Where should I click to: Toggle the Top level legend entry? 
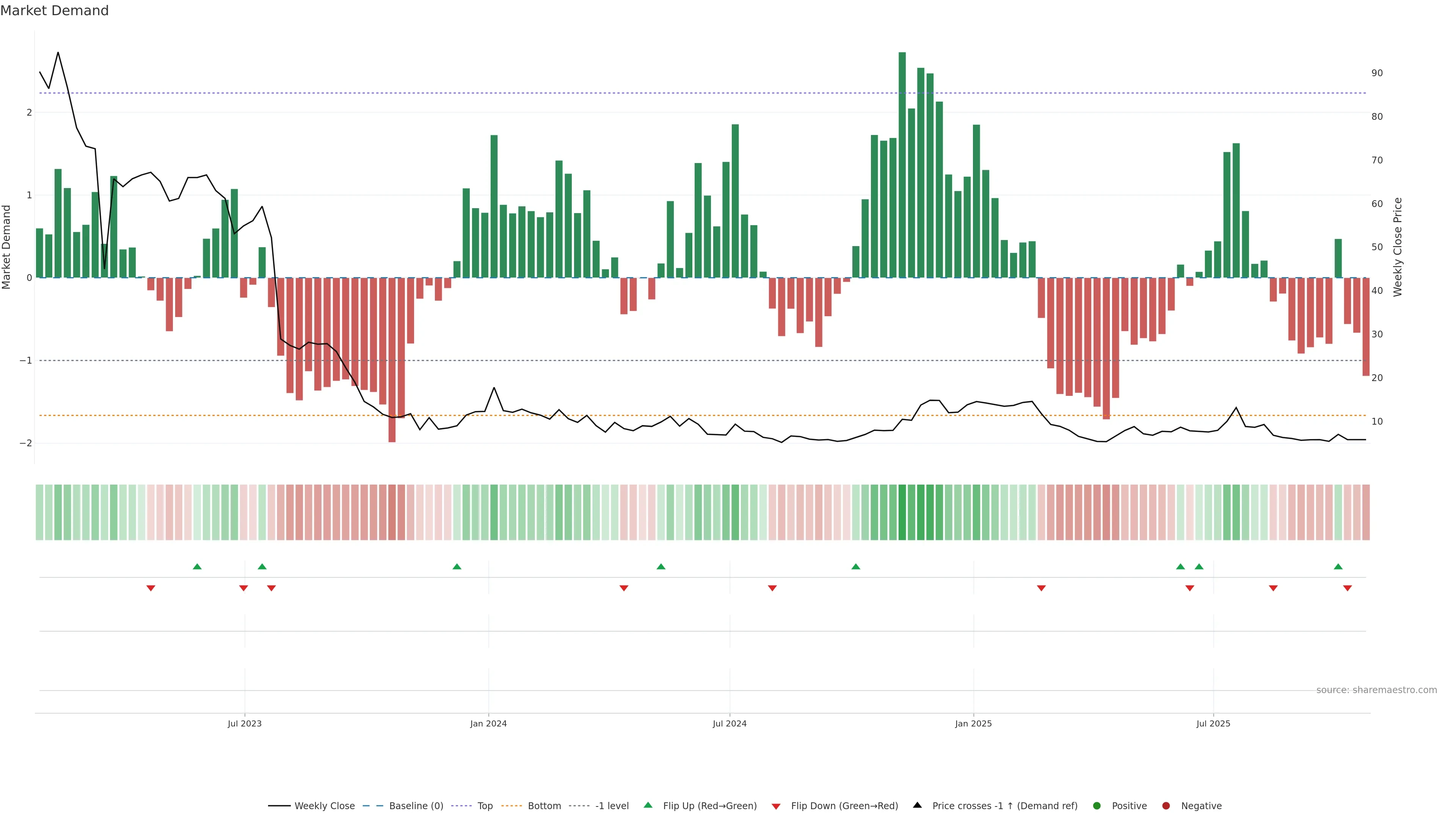485,805
